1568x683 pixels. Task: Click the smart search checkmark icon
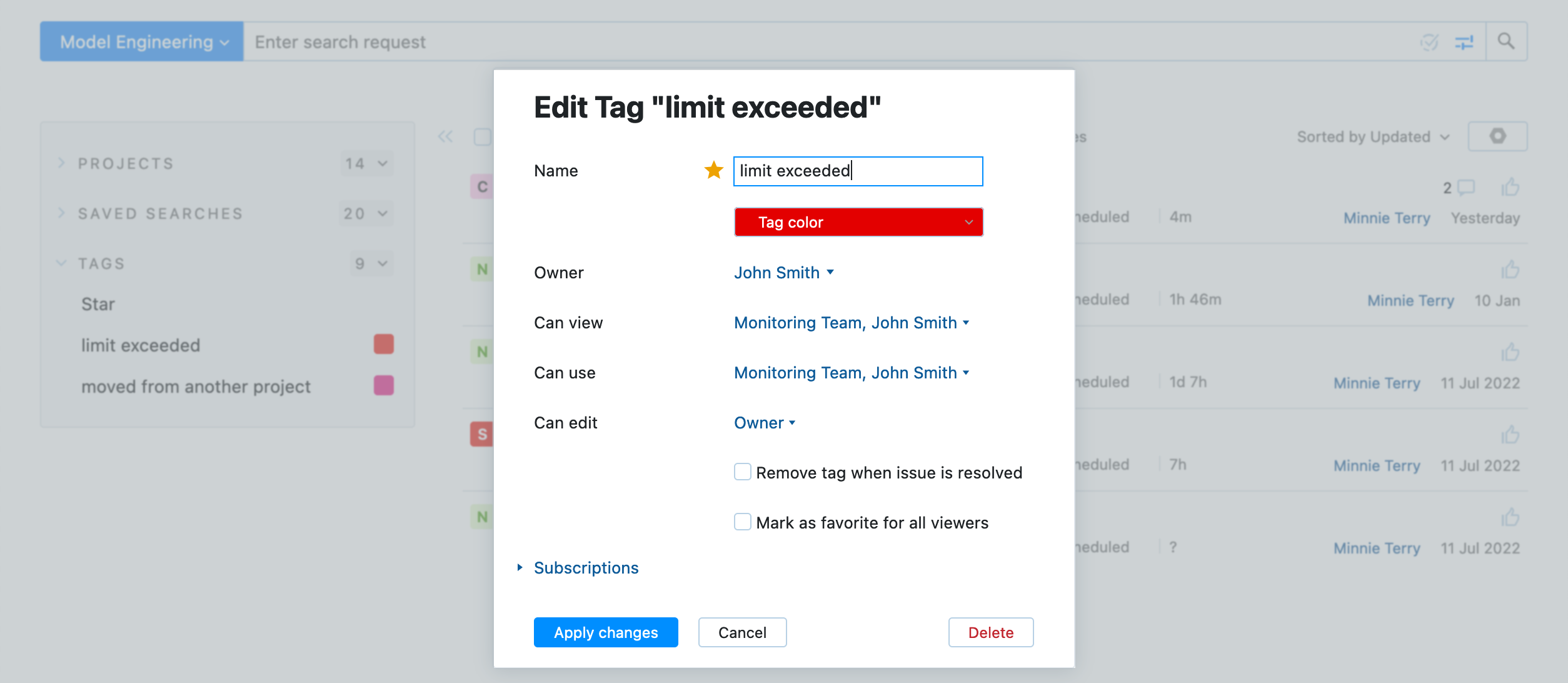(x=1430, y=41)
